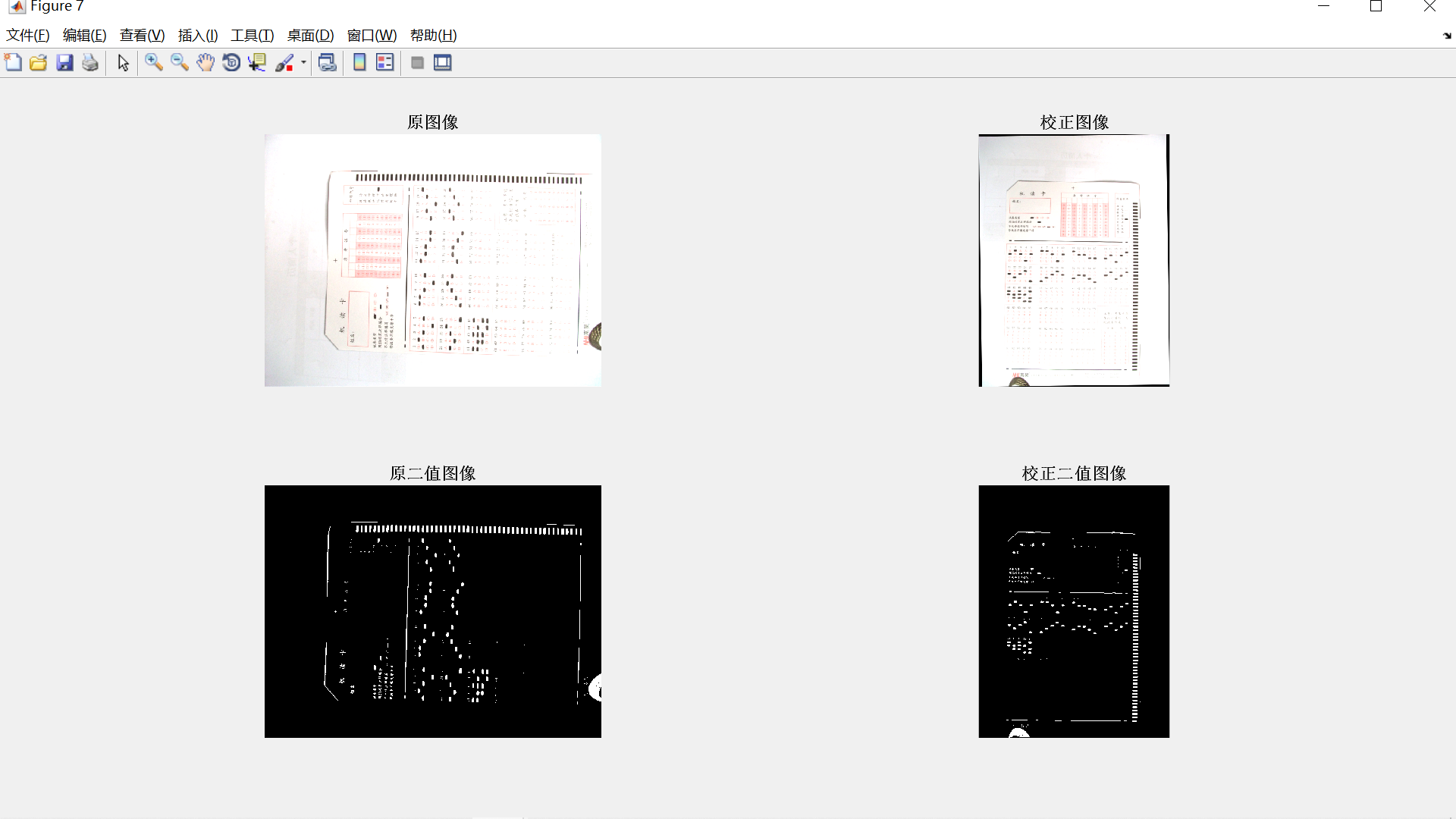Screen dimensions: 1456x819
Task: Insert a legend using the toolbar icon
Action: click(385, 63)
